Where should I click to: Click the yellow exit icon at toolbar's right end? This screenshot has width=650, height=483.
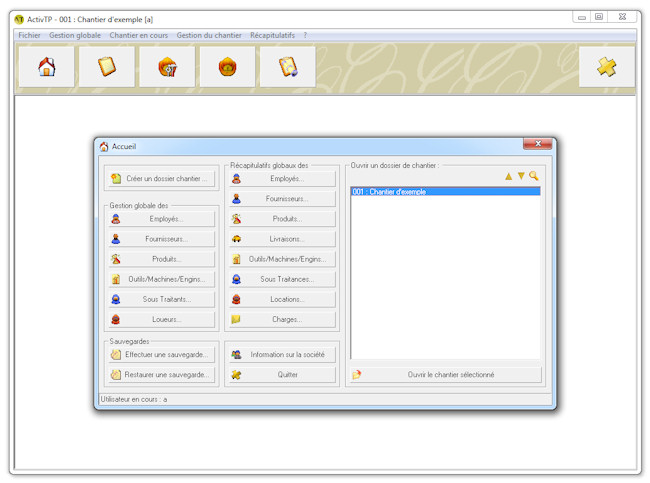(x=606, y=67)
